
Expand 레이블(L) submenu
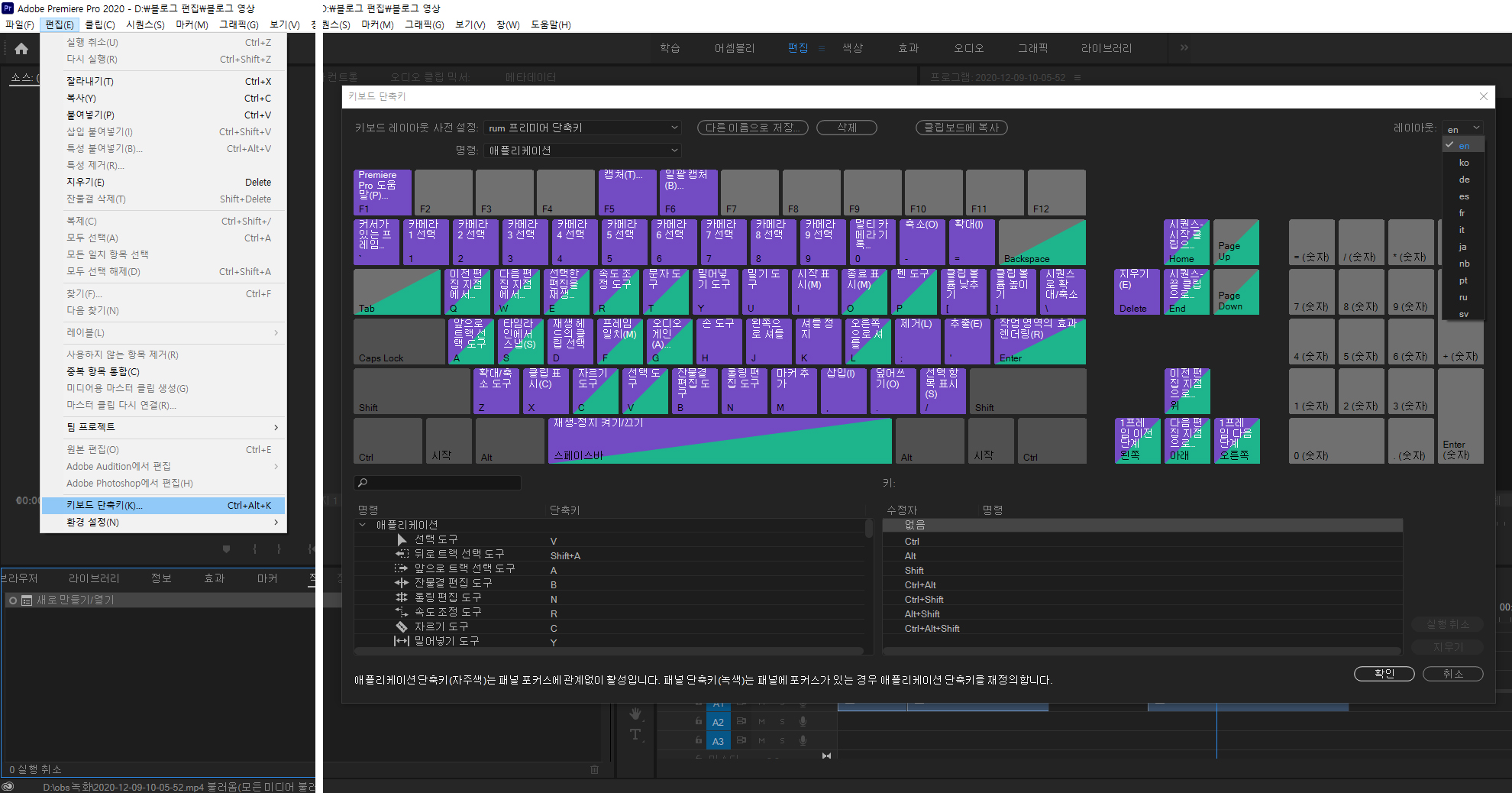163,332
